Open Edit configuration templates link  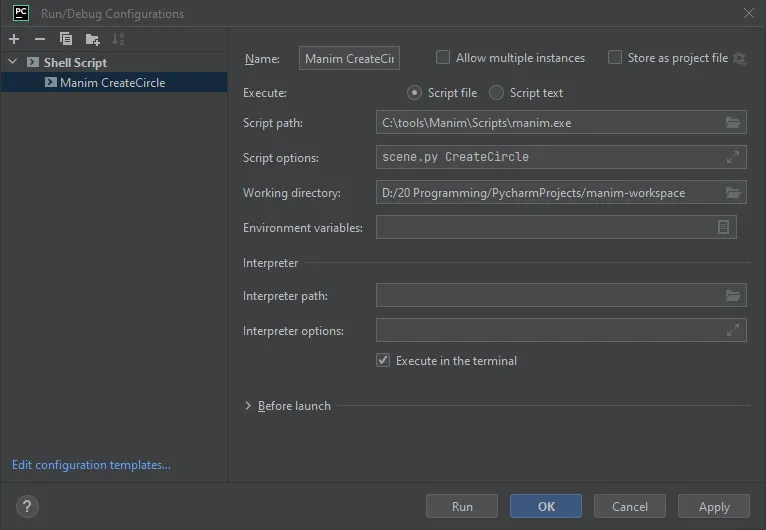click(x=91, y=465)
